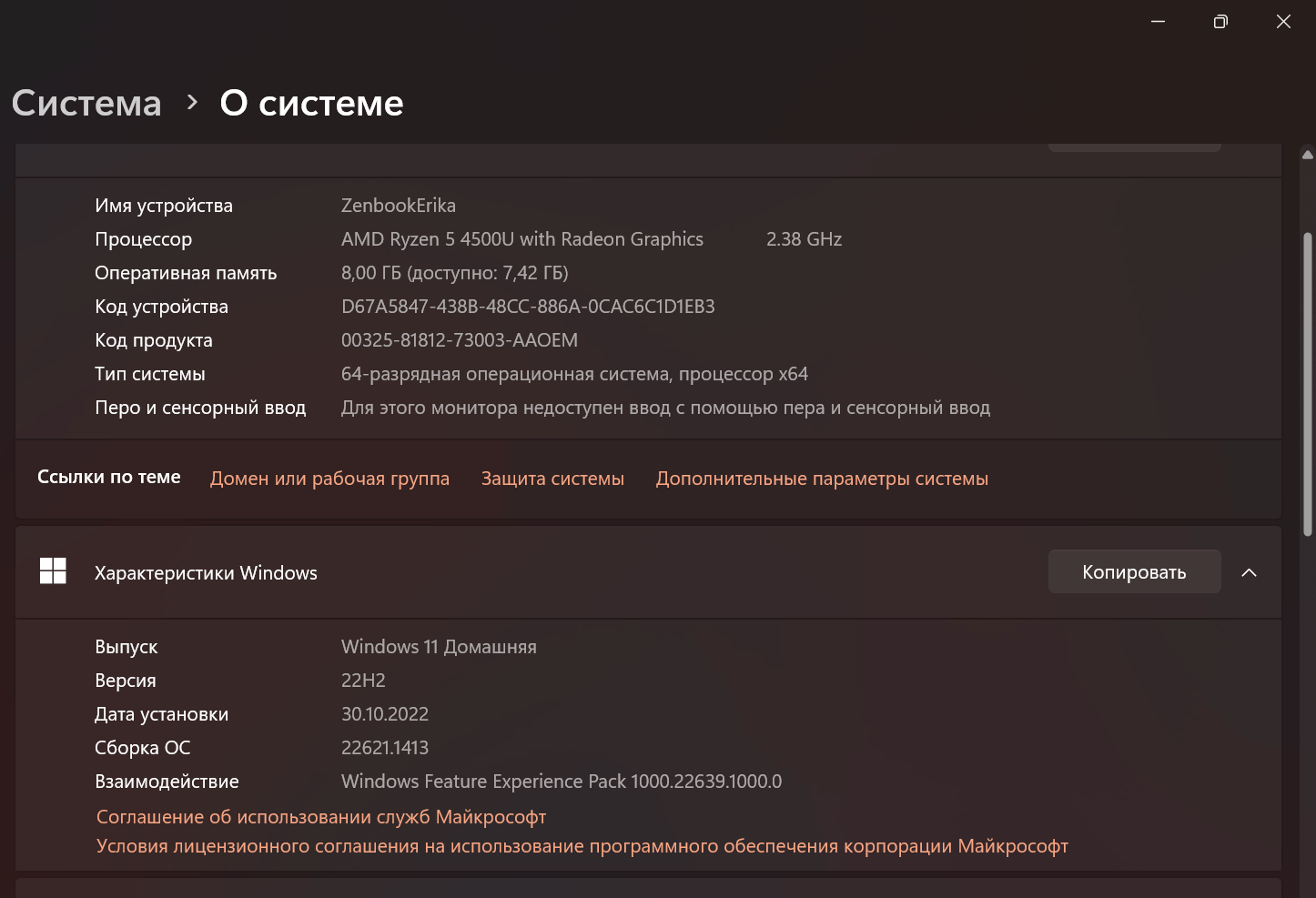Click the Windows logo icon beside Характеристики Windows

(x=53, y=571)
